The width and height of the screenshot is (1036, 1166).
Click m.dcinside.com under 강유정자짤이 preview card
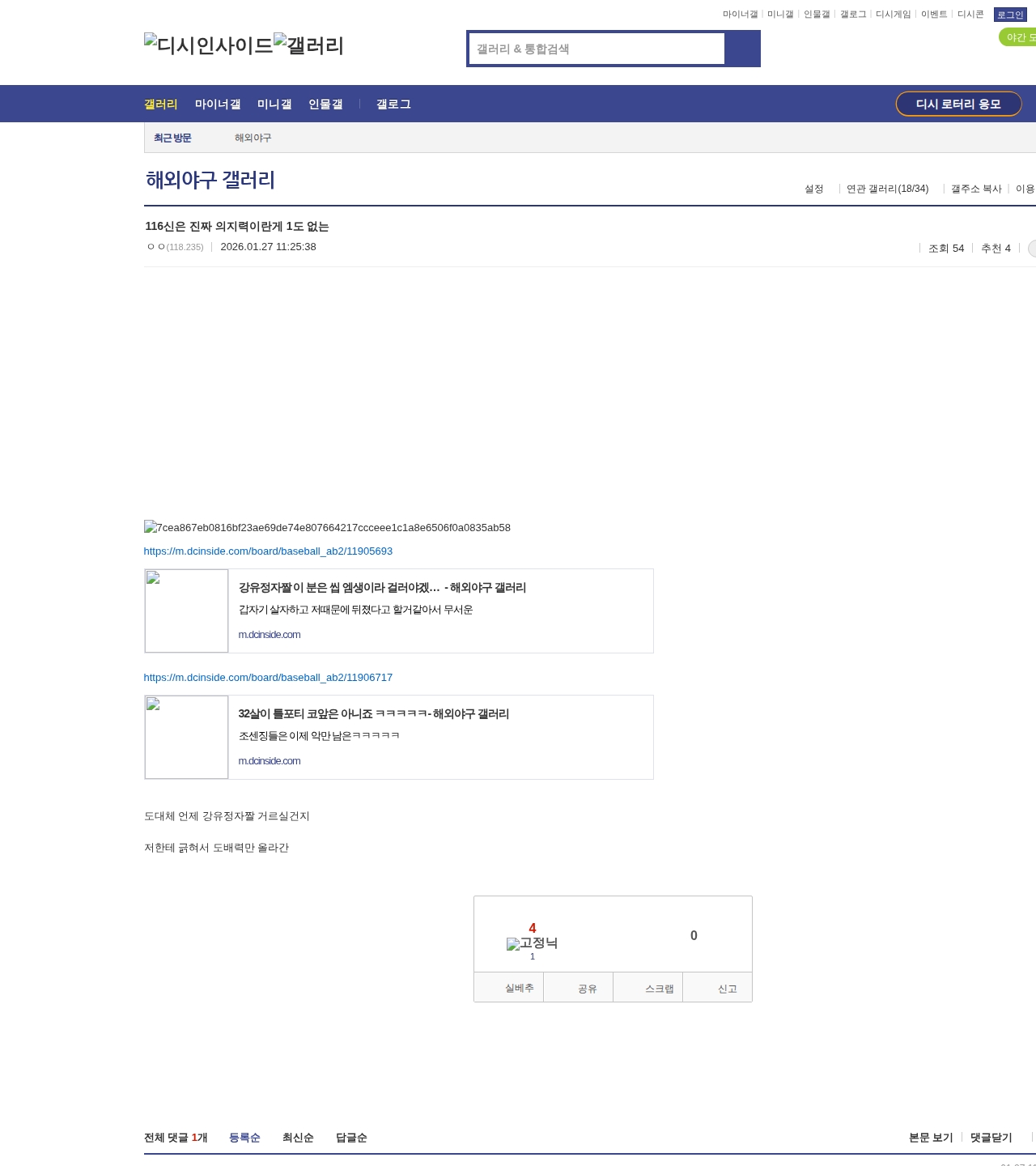[x=270, y=635]
